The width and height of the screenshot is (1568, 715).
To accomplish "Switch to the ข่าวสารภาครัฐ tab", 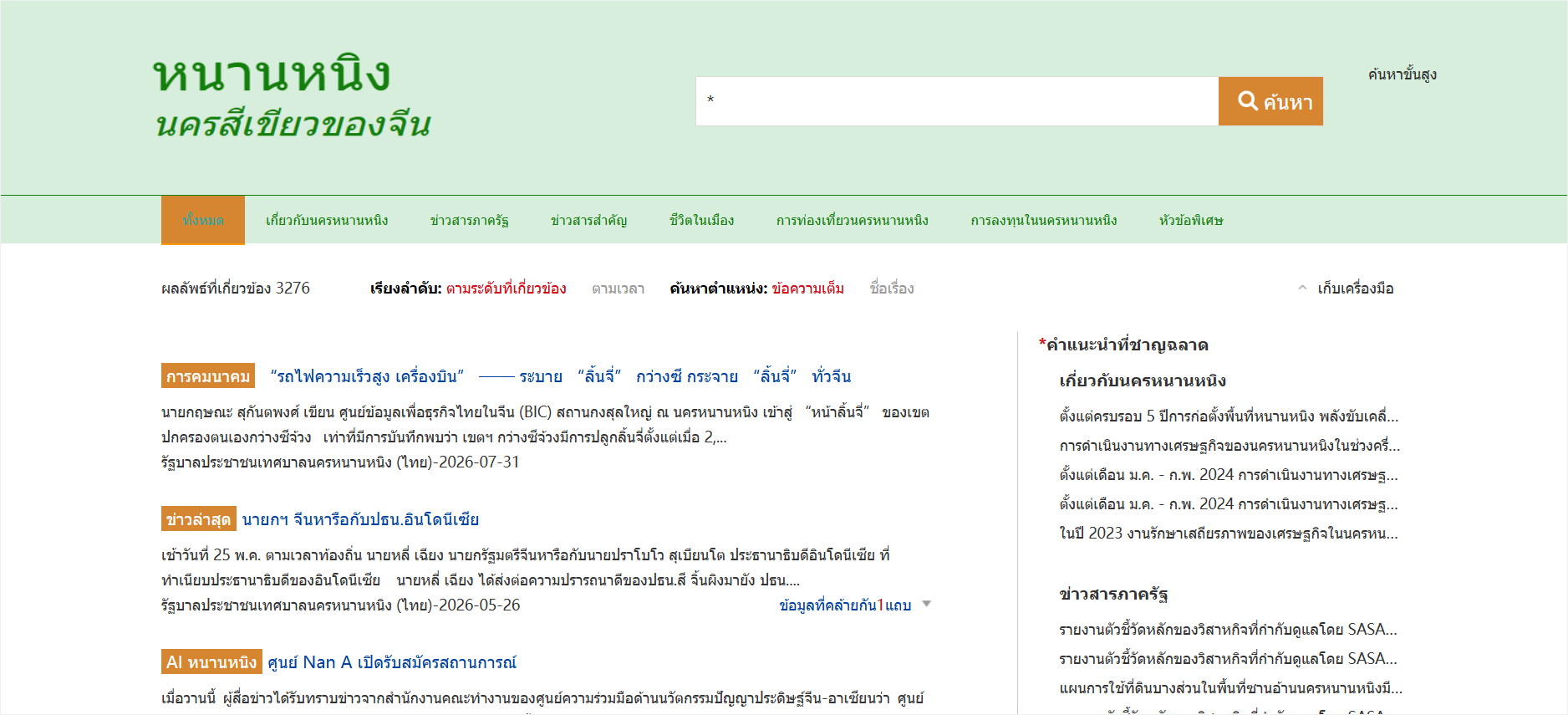I will click(469, 220).
